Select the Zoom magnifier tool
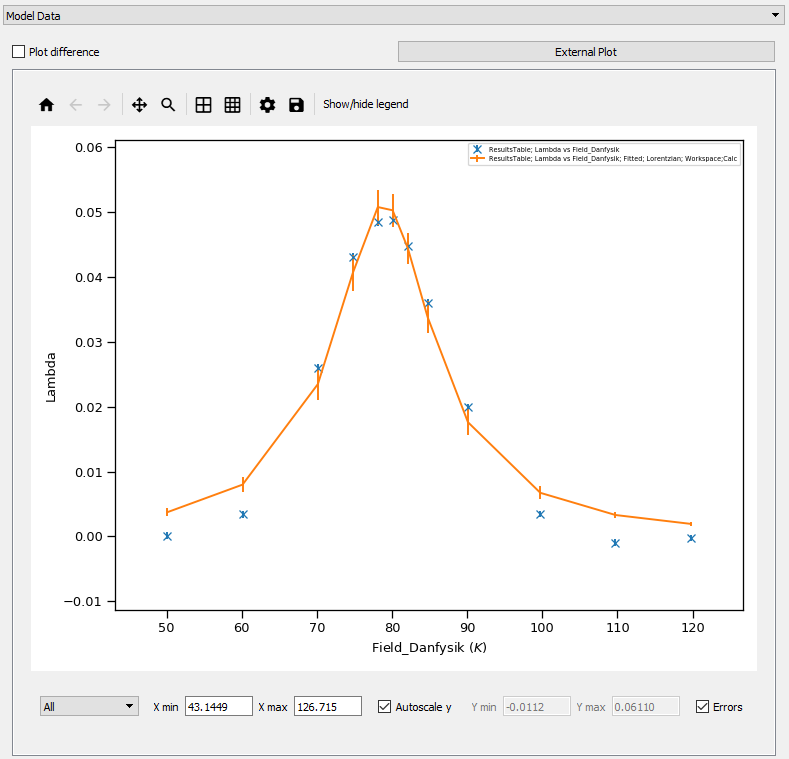The width and height of the screenshot is (789, 759). tap(168, 105)
